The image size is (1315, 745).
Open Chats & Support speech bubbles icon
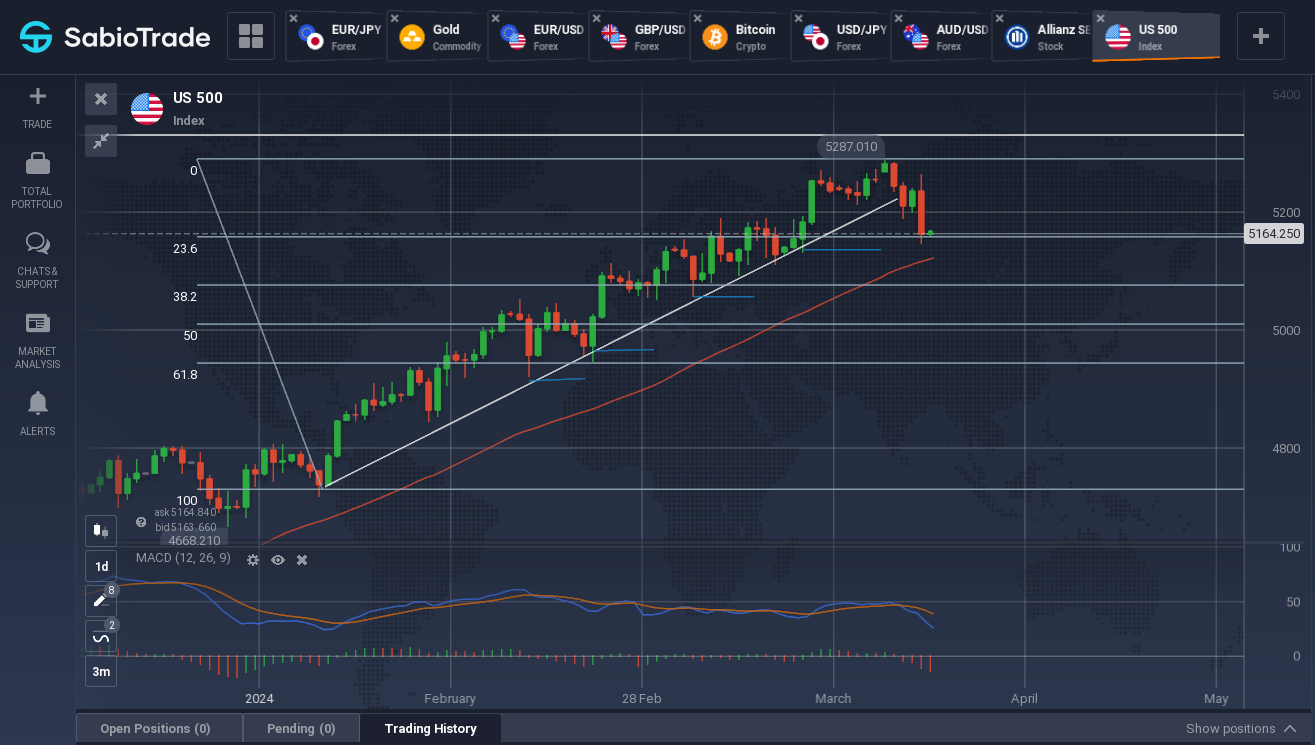(37, 243)
